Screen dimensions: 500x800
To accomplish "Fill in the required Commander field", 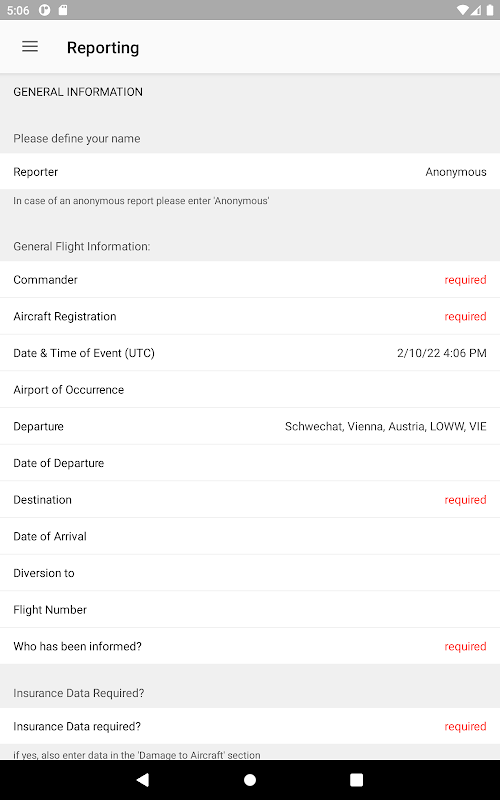I will [250, 280].
